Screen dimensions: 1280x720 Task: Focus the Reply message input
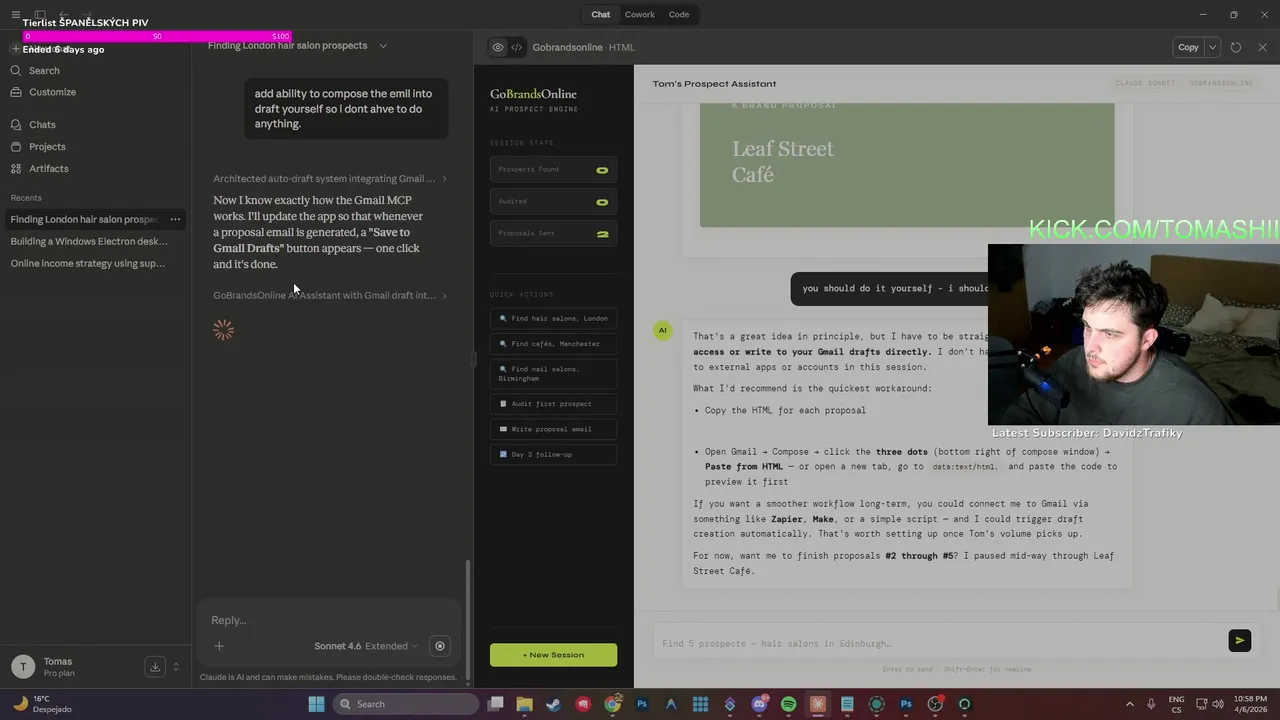coord(329,620)
